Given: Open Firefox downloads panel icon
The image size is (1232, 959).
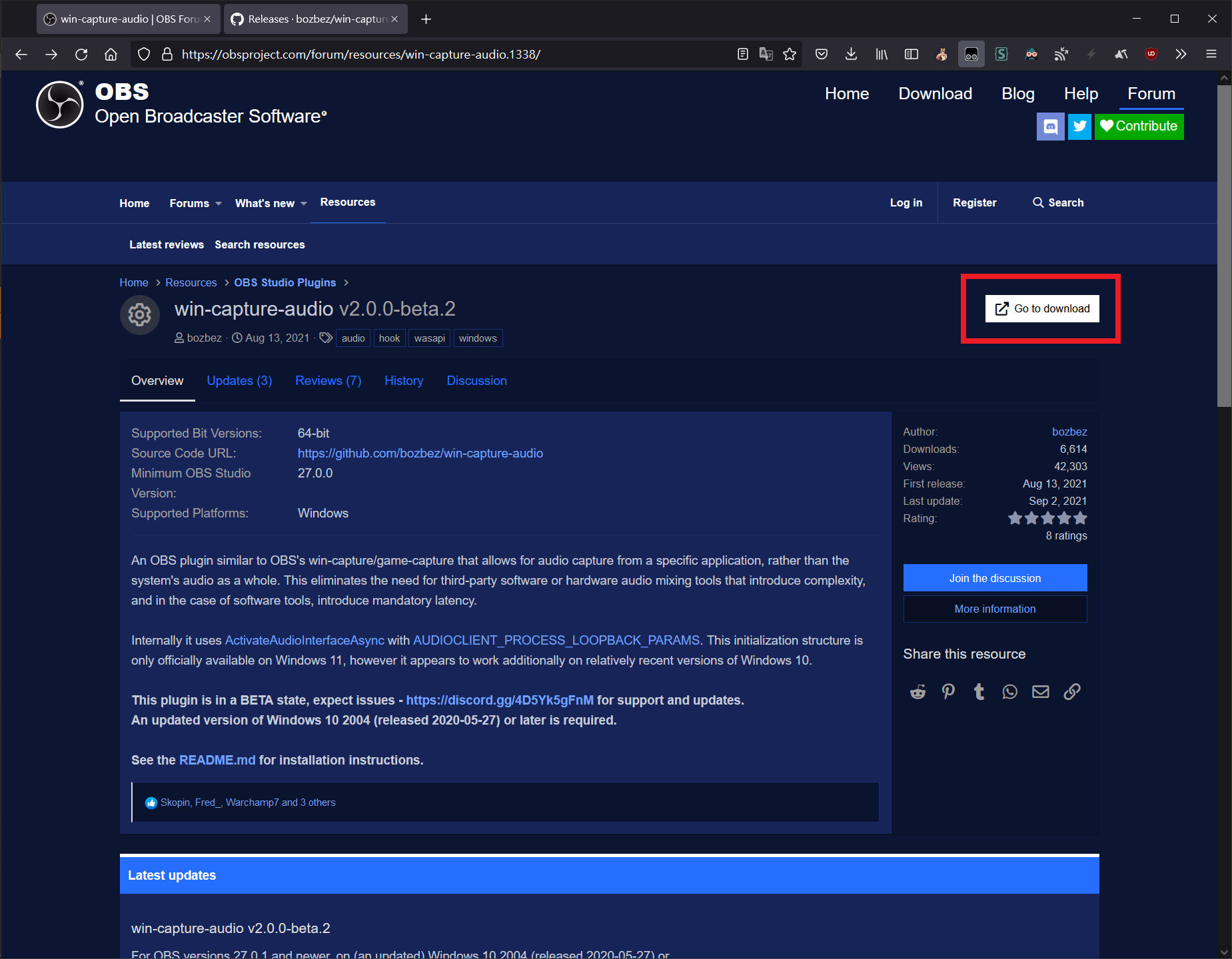Looking at the screenshot, I should click(851, 55).
